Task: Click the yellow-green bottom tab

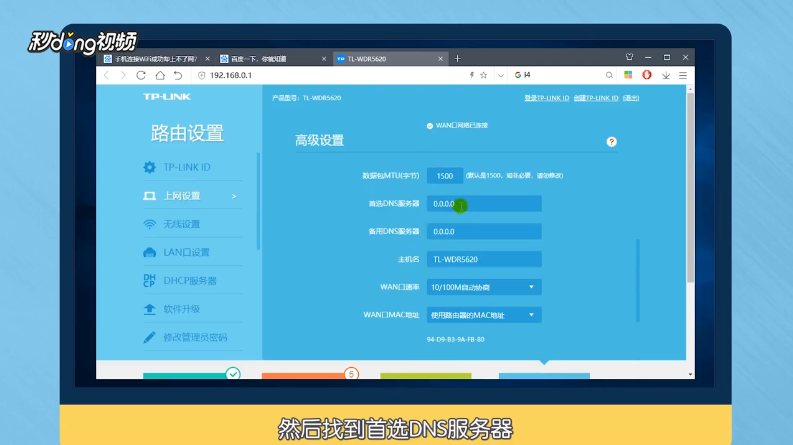Action: coord(426,376)
